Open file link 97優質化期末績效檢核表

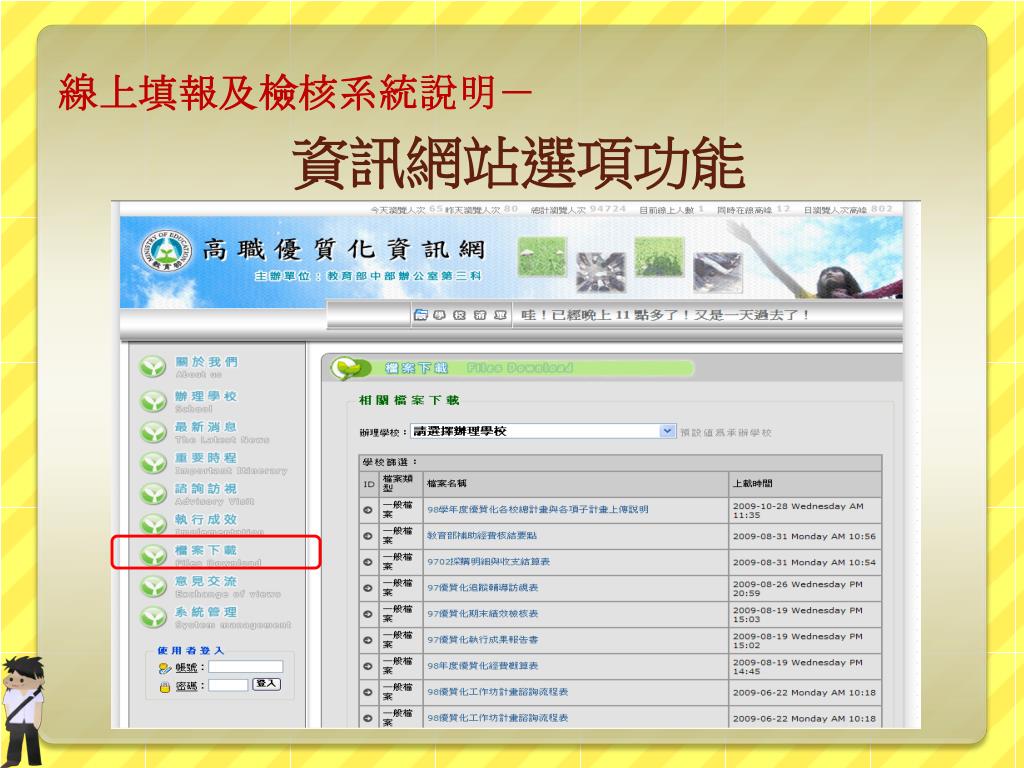483,614
